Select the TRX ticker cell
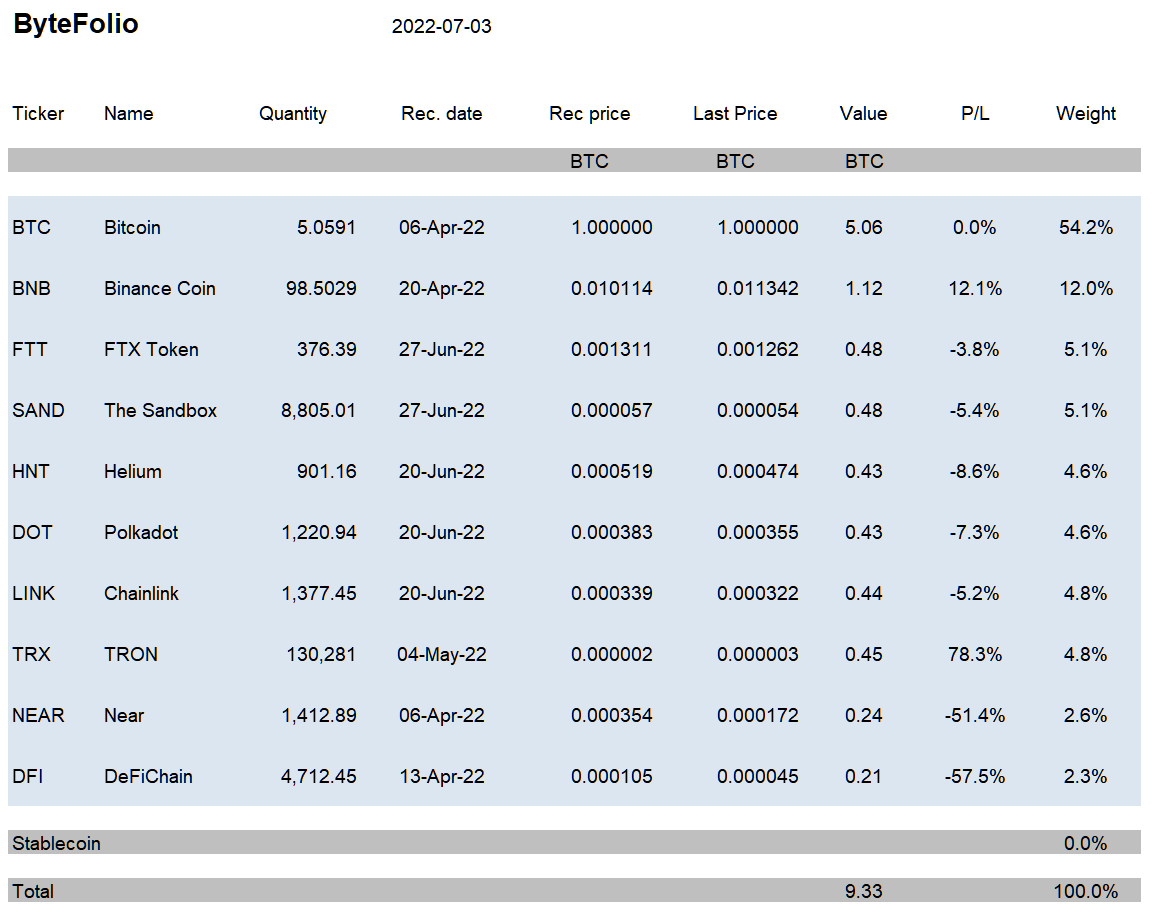This screenshot has height=917, width=1165. coord(31,654)
